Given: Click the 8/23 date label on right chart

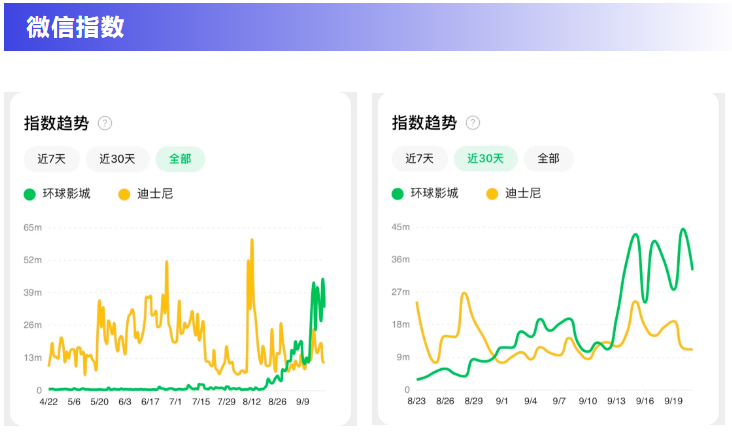Looking at the screenshot, I should 417,401.
